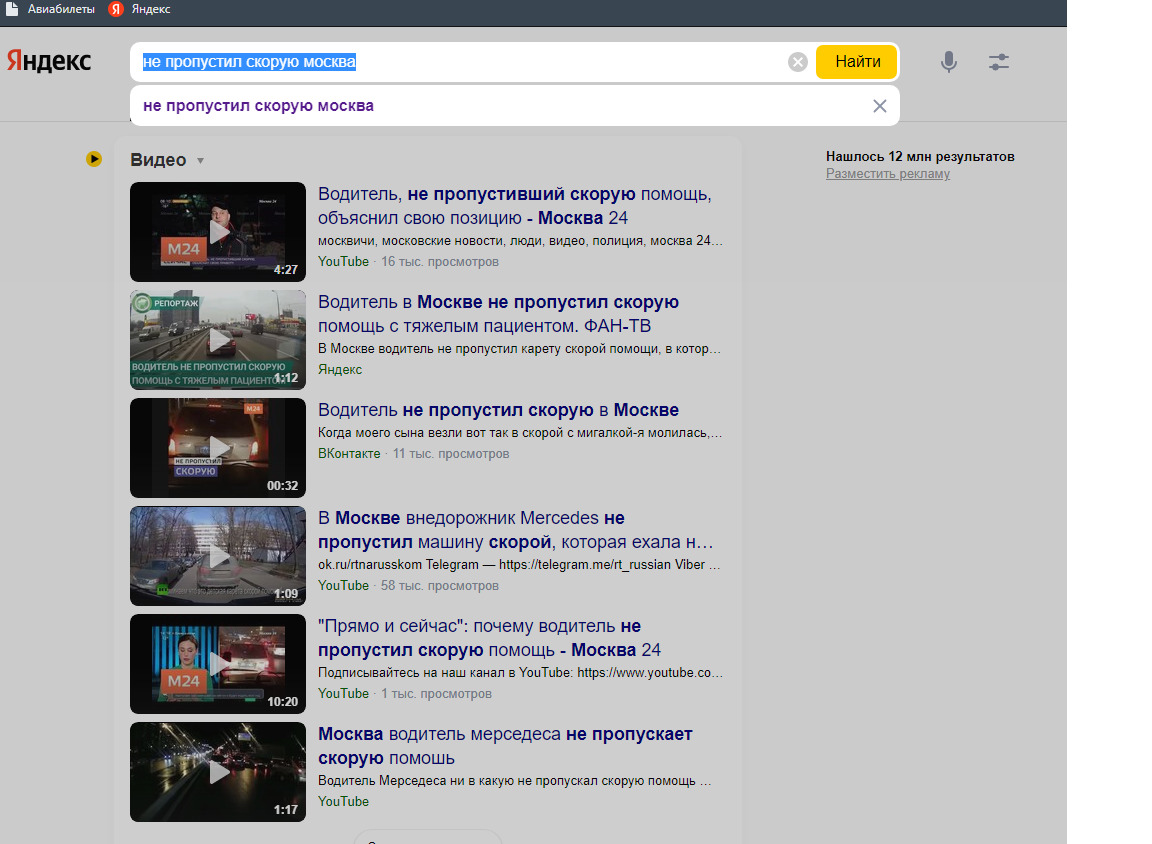
Task: Click description 'Водитель Мерседеса ни в какую'
Action: [x=515, y=781]
